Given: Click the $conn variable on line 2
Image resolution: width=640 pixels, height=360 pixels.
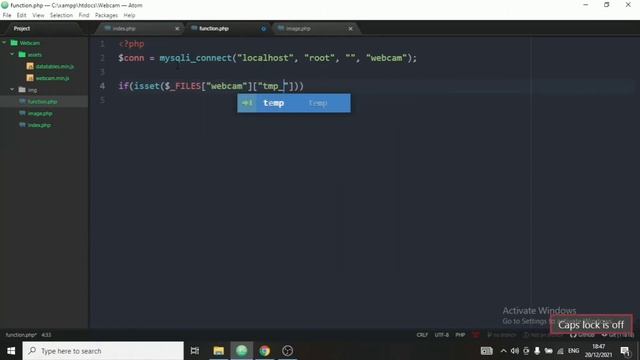Looking at the screenshot, I should [131, 58].
